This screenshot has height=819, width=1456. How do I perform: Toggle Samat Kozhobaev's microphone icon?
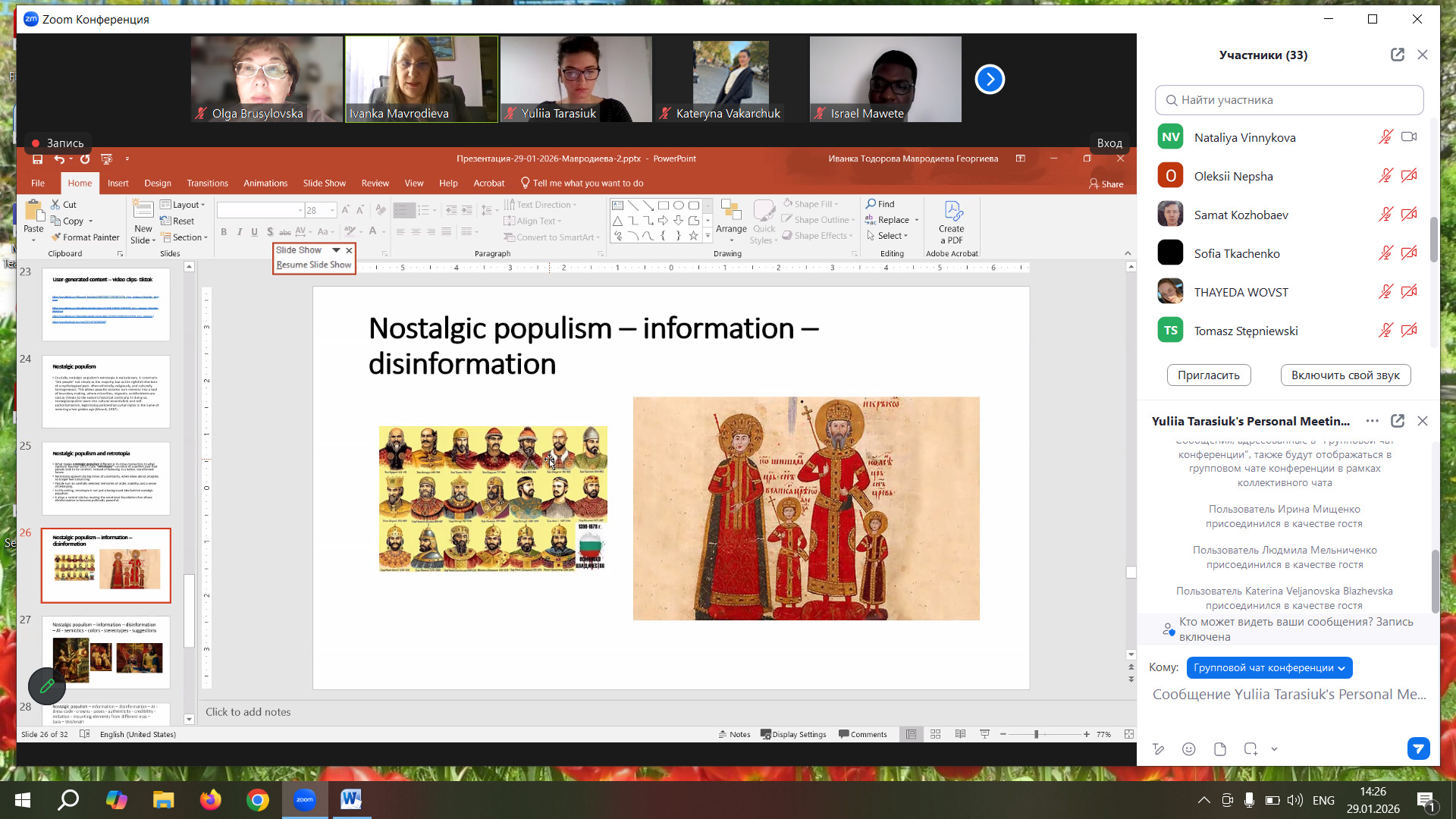[1385, 215]
